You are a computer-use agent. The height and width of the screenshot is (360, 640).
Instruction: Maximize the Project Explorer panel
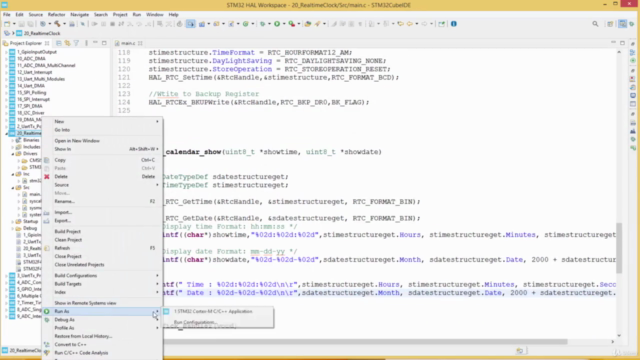[x=104, y=43]
